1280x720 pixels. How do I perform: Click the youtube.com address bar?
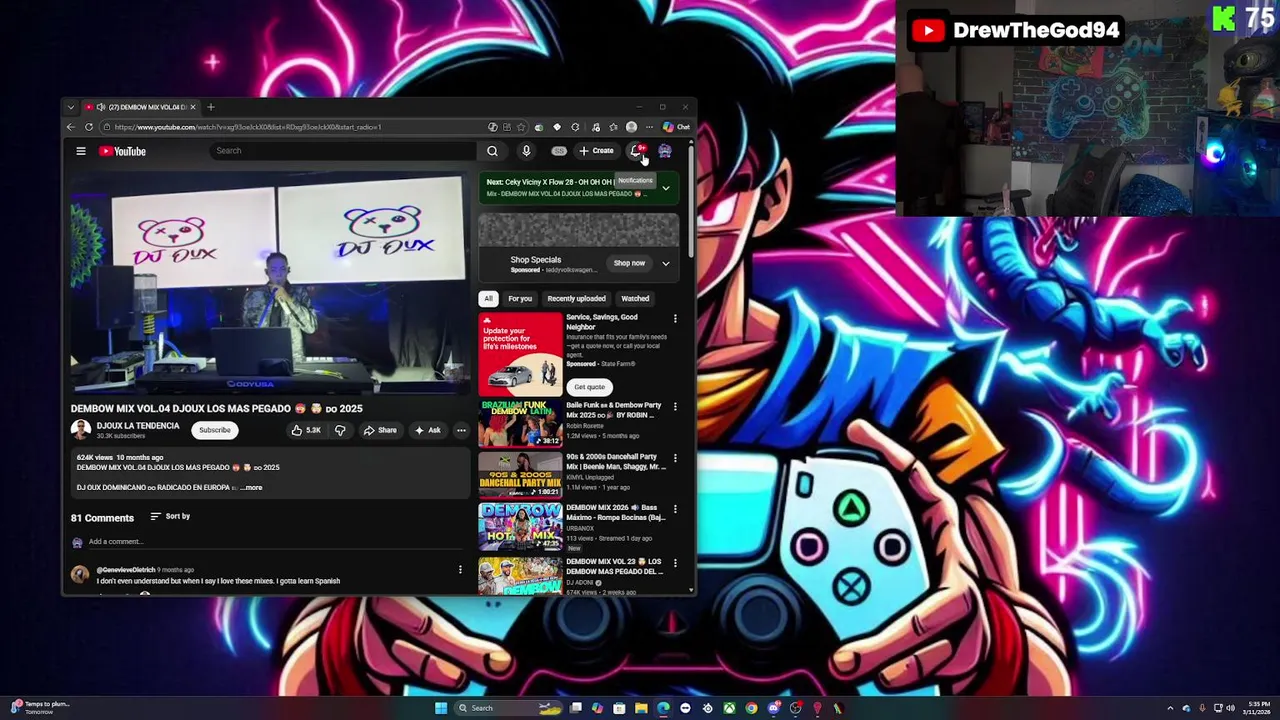pos(298,127)
